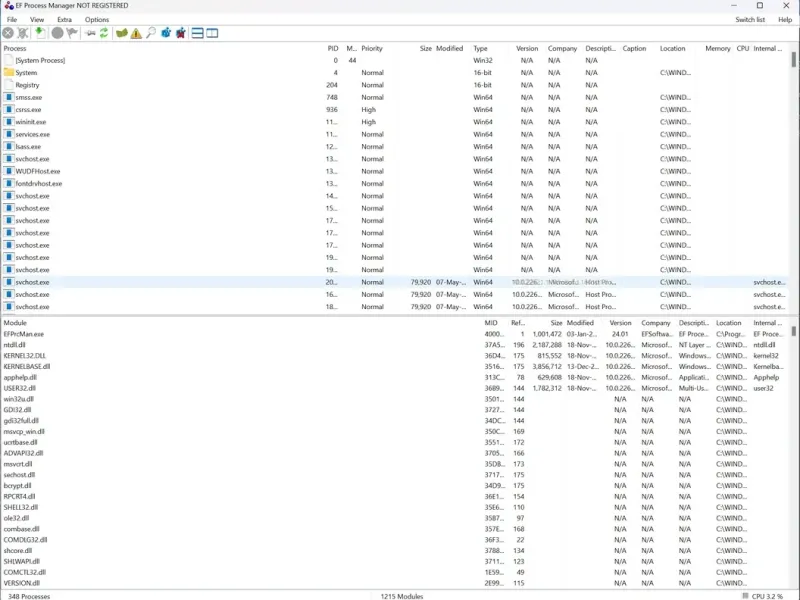Viewport: 800px width, 600px height.
Task: Sort processes by the PID column header
Action: pyautogui.click(x=333, y=48)
